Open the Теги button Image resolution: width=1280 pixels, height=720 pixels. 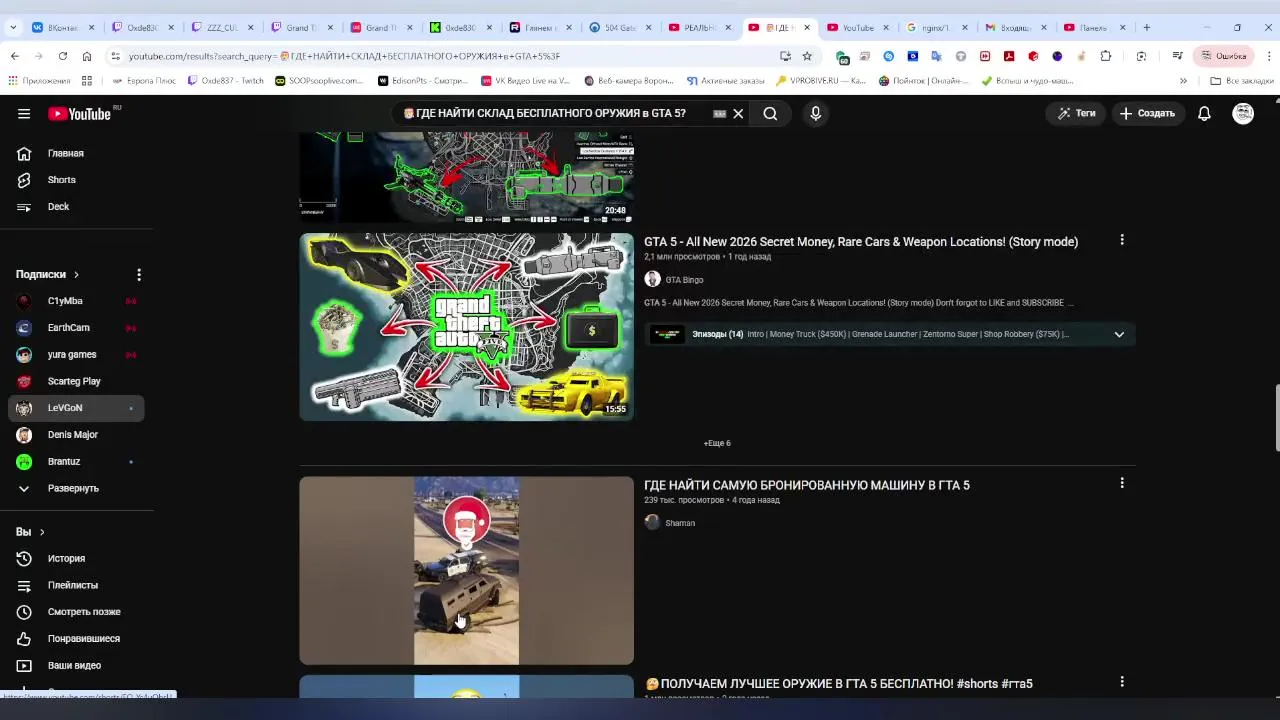(x=1076, y=114)
